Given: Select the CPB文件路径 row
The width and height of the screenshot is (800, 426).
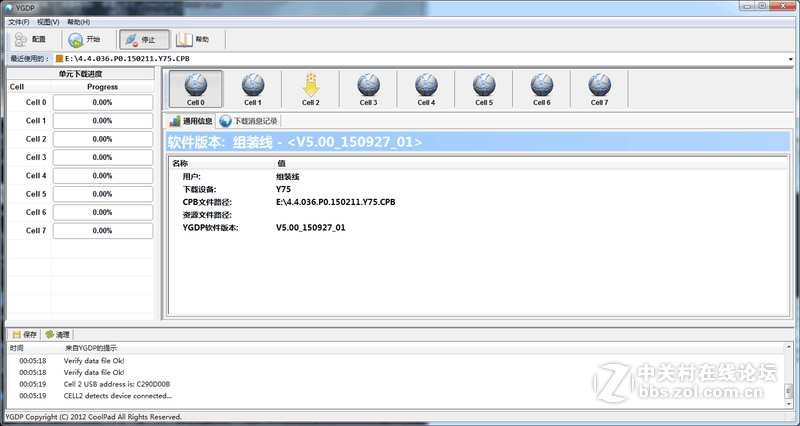Looking at the screenshot, I should [478, 202].
